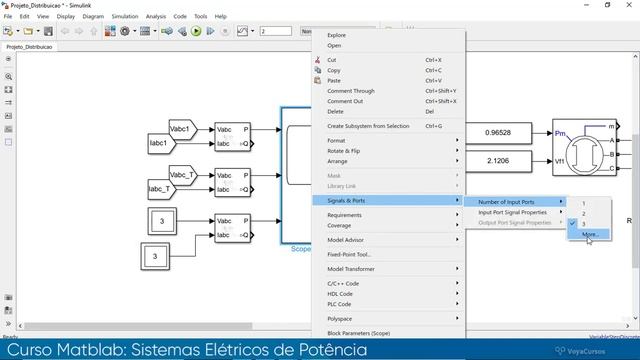Open the New Model dropdown arrow

point(18,31)
